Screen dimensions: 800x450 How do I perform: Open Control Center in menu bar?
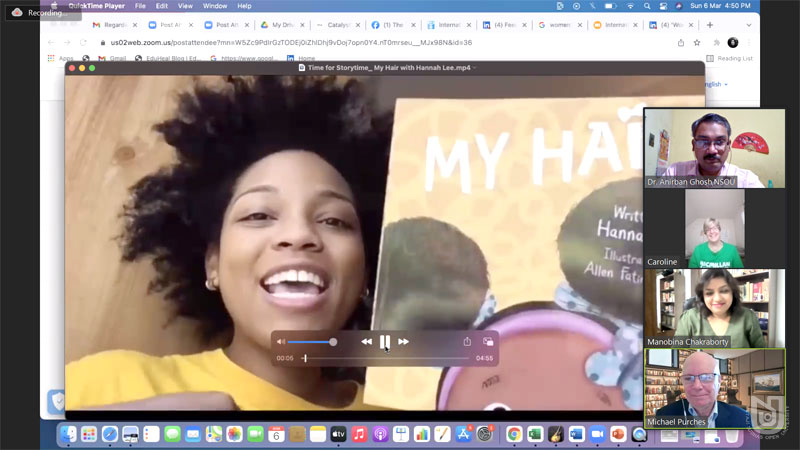(663, 6)
